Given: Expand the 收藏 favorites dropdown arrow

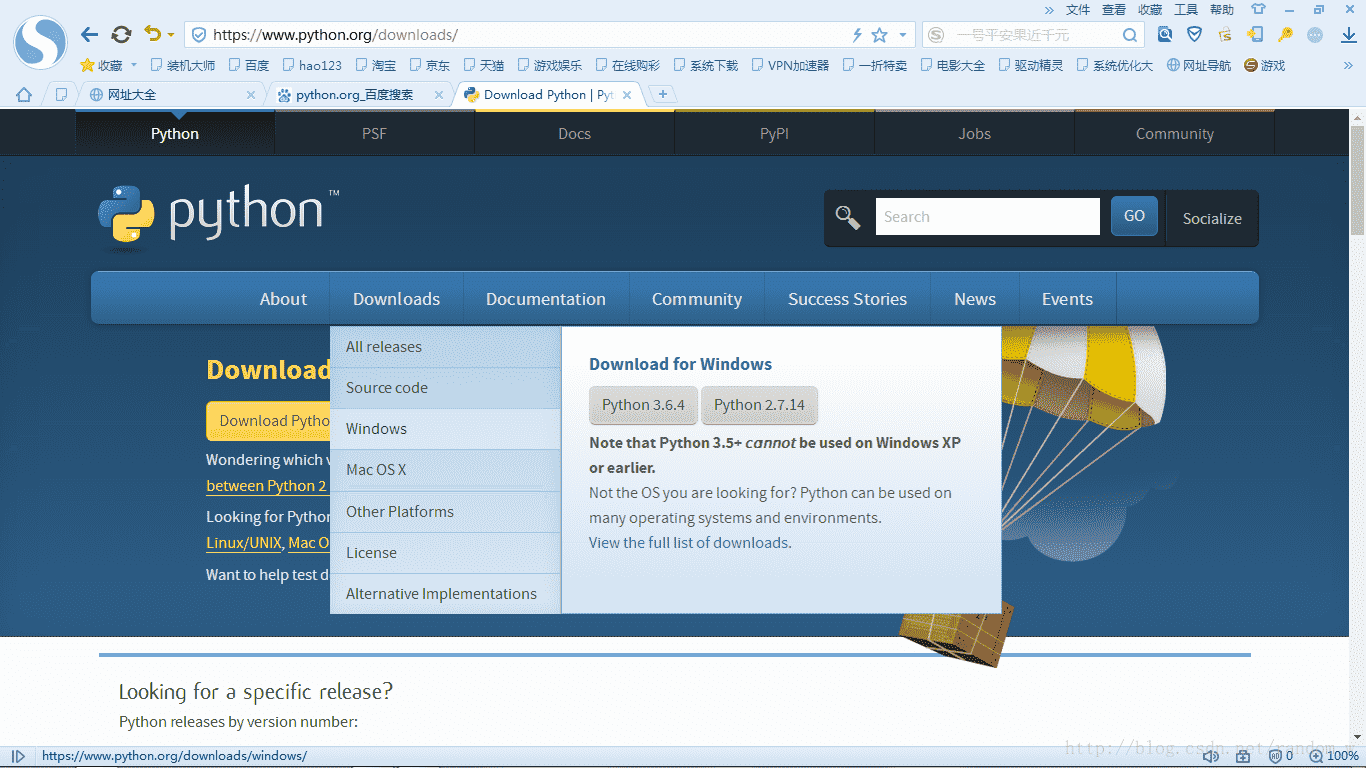Looking at the screenshot, I should (x=134, y=66).
